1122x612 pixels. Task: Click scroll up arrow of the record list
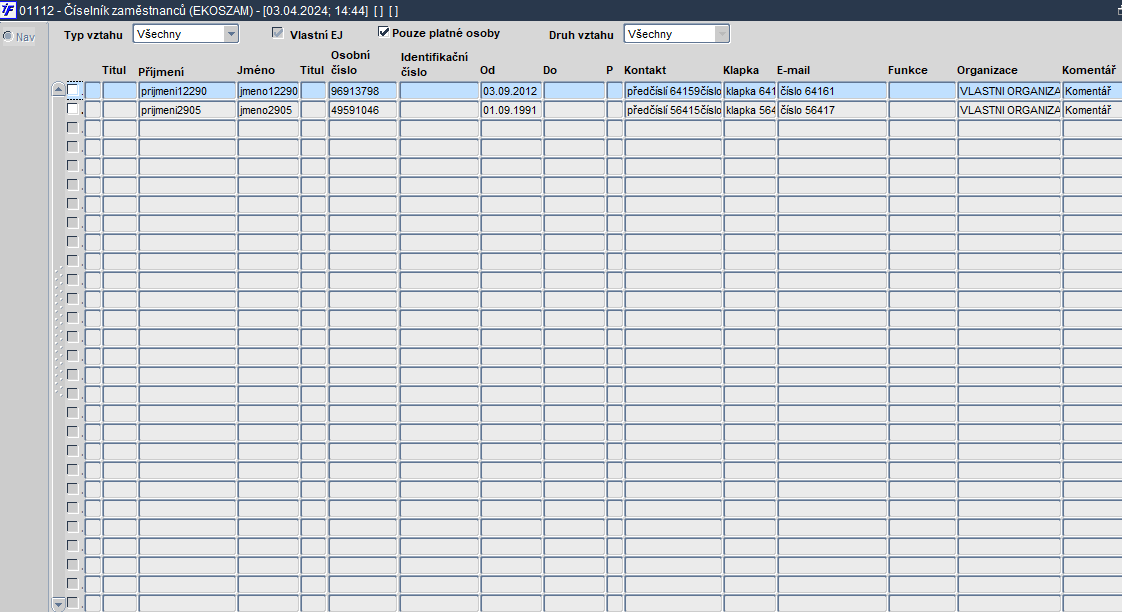click(59, 89)
